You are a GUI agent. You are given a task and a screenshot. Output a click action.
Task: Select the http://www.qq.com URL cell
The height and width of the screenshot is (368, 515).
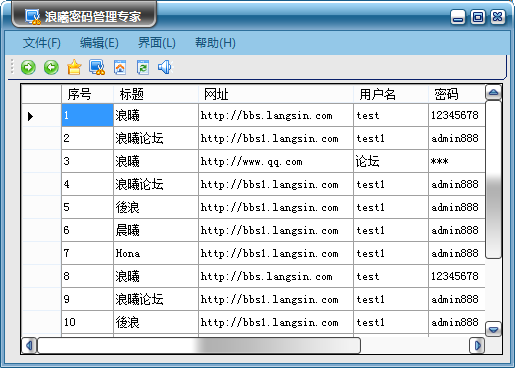(x=276, y=161)
